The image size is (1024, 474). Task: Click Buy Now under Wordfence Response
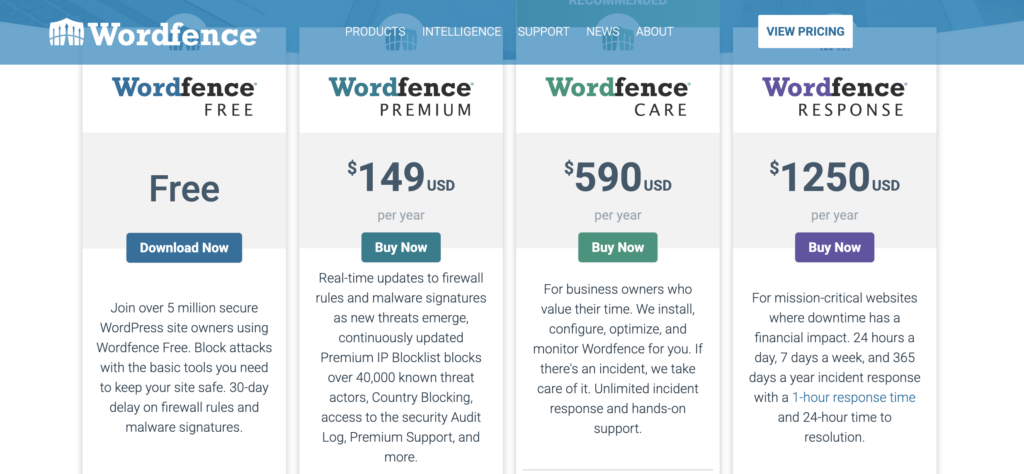pyautogui.click(x=835, y=247)
